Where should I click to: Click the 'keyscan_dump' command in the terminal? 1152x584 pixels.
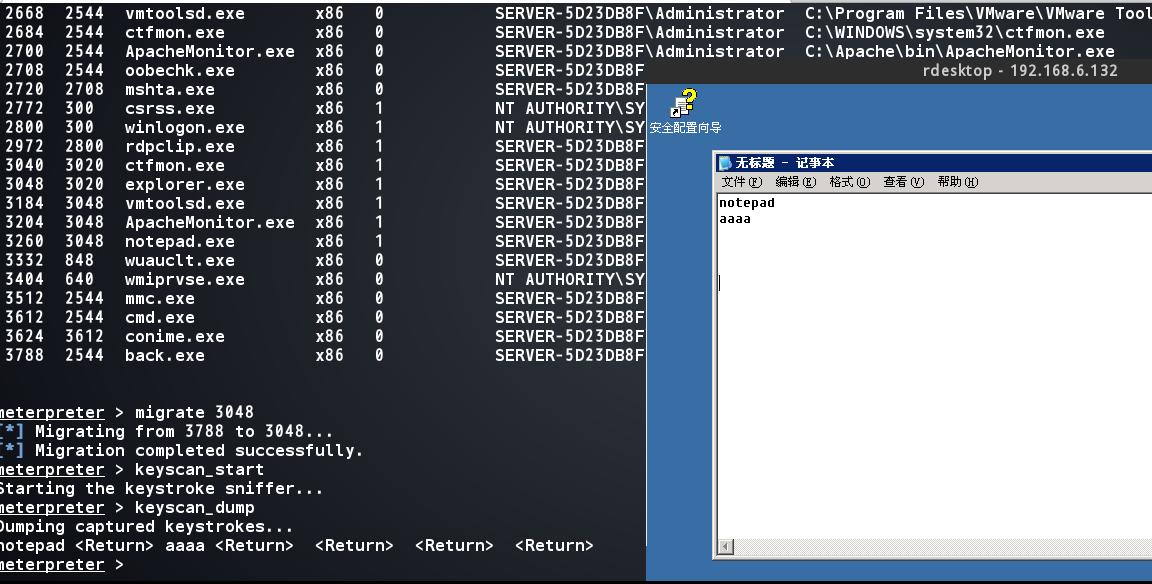tap(194, 508)
